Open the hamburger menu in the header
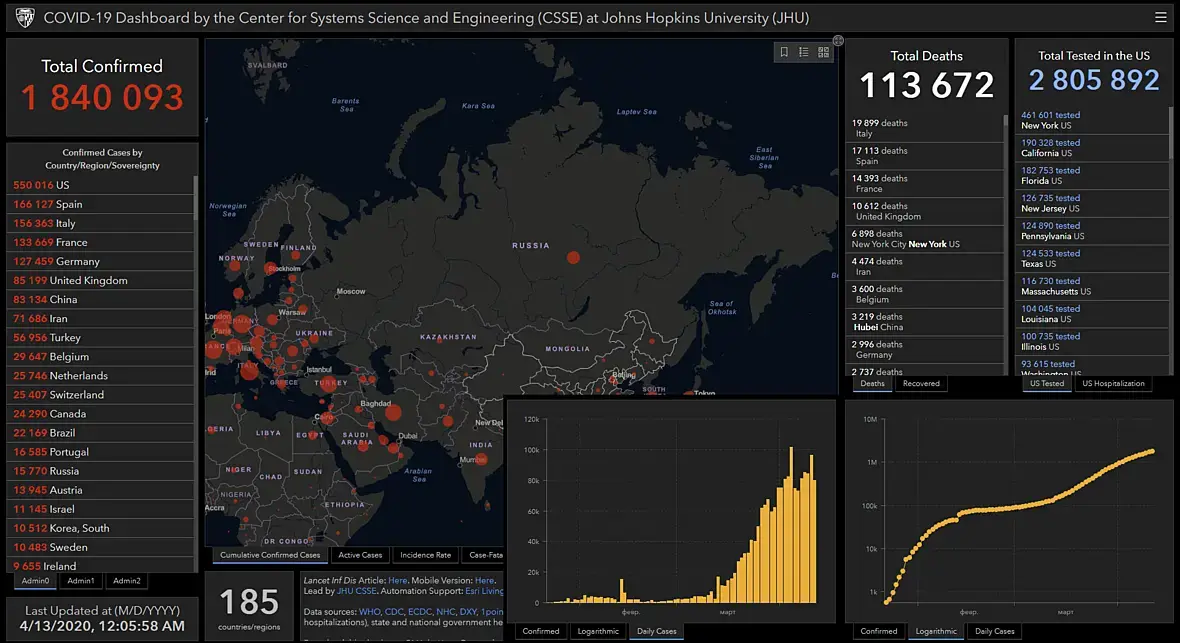 (1160, 17)
